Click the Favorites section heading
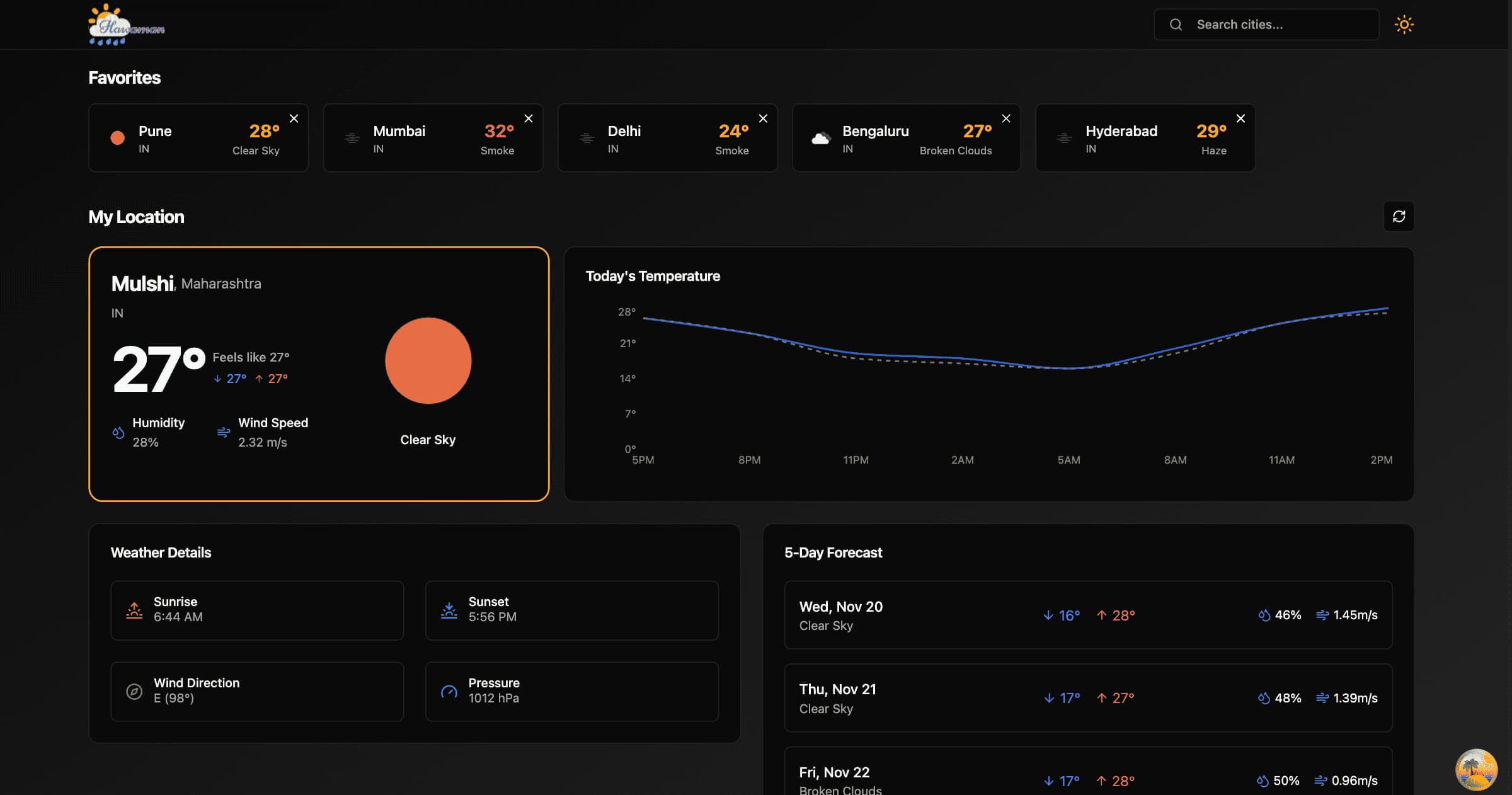The image size is (1512, 795). point(124,77)
